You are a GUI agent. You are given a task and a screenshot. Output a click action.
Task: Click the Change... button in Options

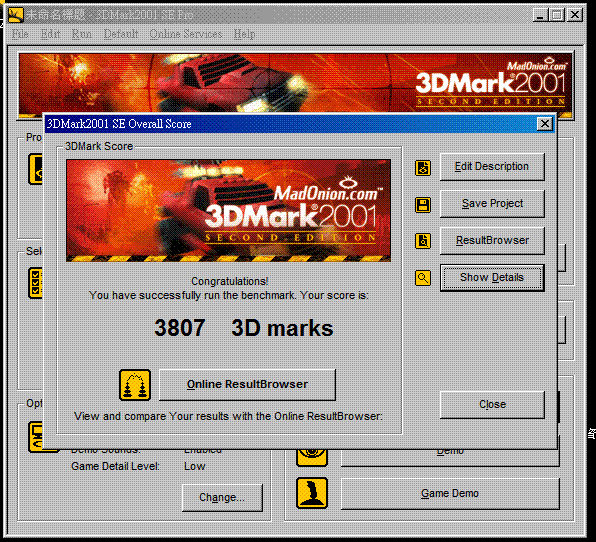pos(222,498)
